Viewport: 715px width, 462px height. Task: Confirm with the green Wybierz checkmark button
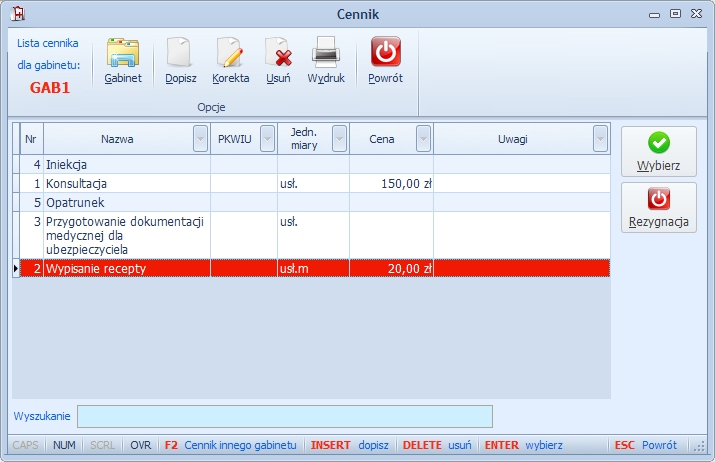tap(659, 151)
